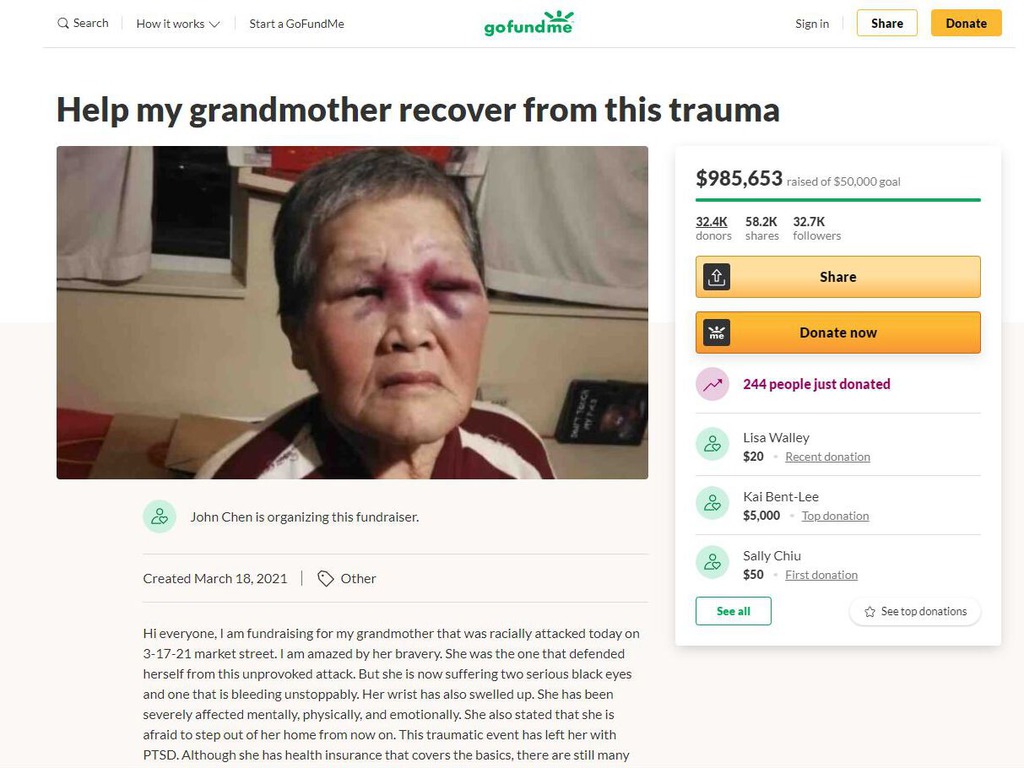
Task: Click the grandmother fundraiser photo
Action: [352, 312]
